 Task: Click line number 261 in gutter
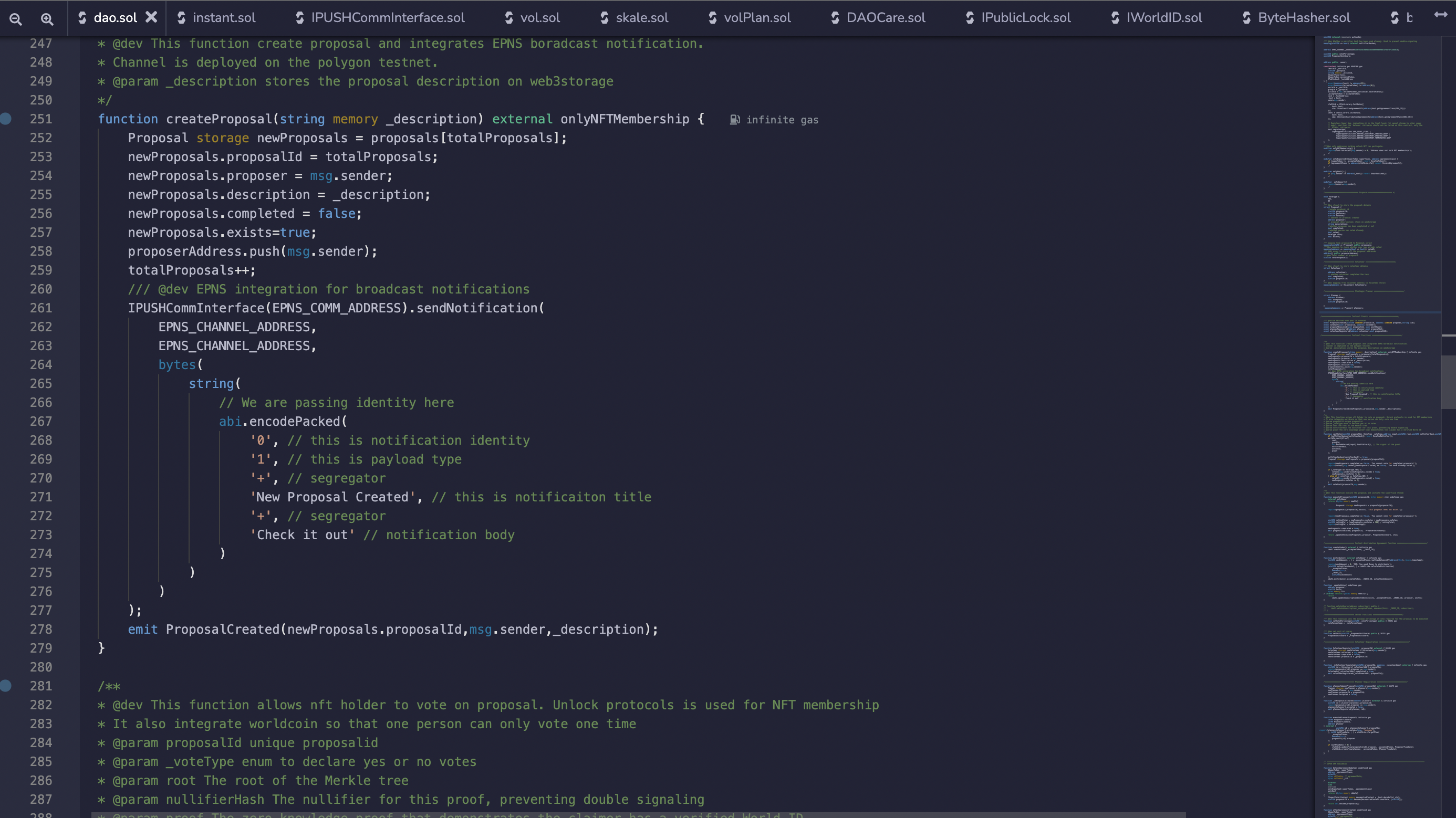click(40, 308)
